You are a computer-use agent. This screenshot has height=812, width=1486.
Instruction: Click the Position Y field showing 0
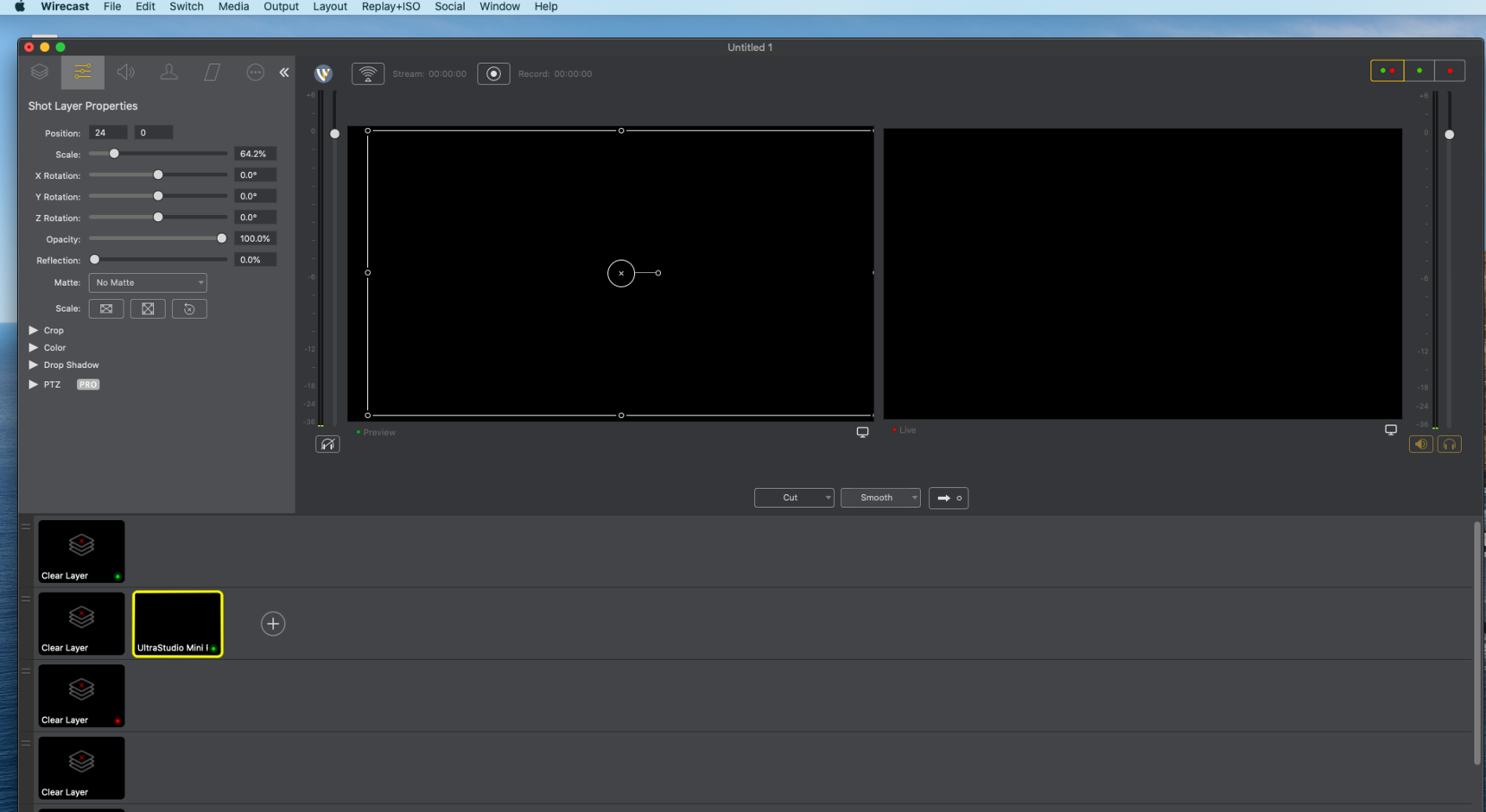[x=154, y=132]
